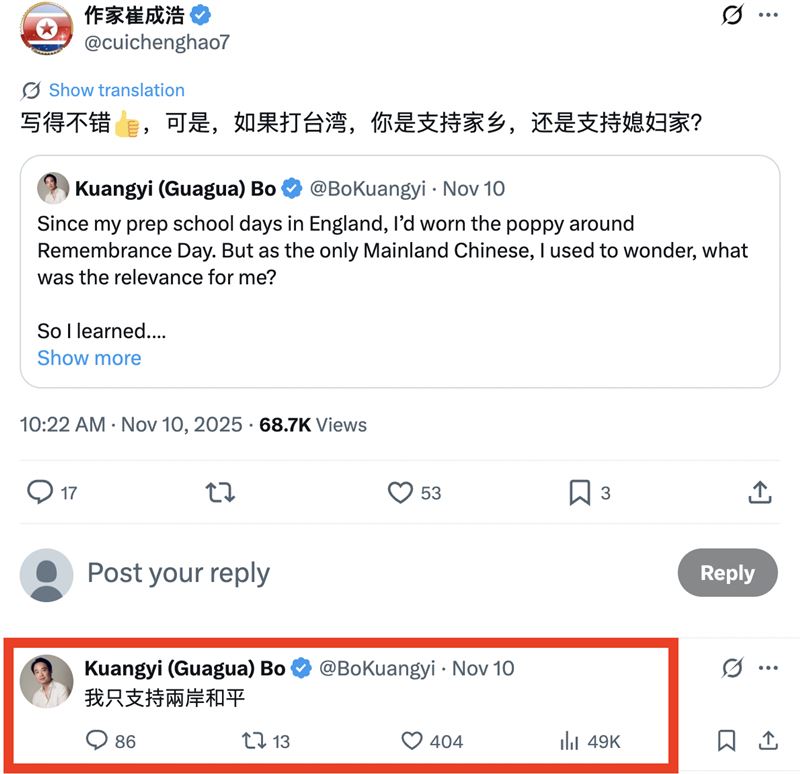The width and height of the screenshot is (800, 774).
Task: Open more options menu on Kuangyi Bo's reply
Action: [768, 667]
